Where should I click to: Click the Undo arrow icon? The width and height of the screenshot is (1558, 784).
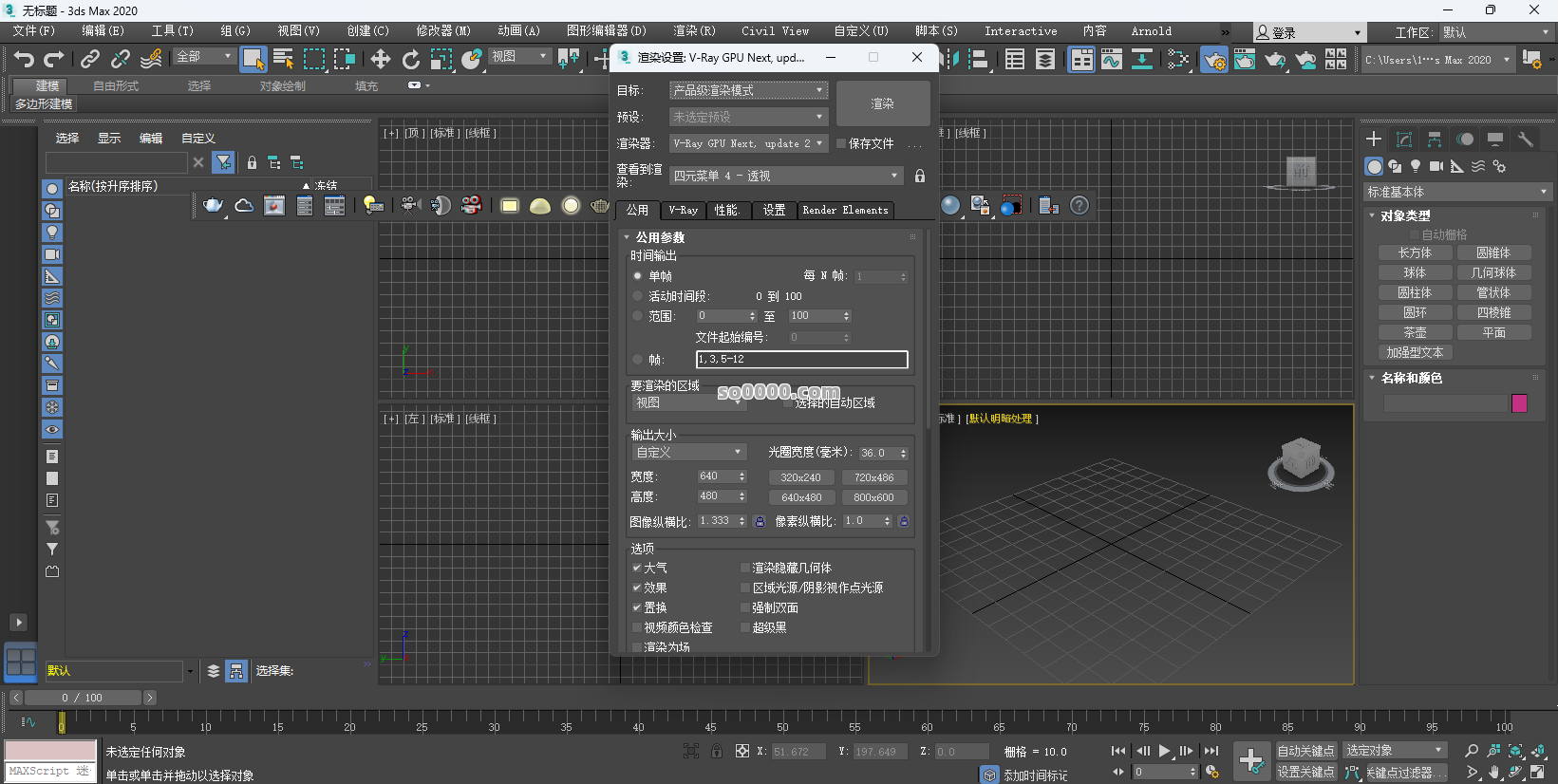pyautogui.click(x=24, y=60)
